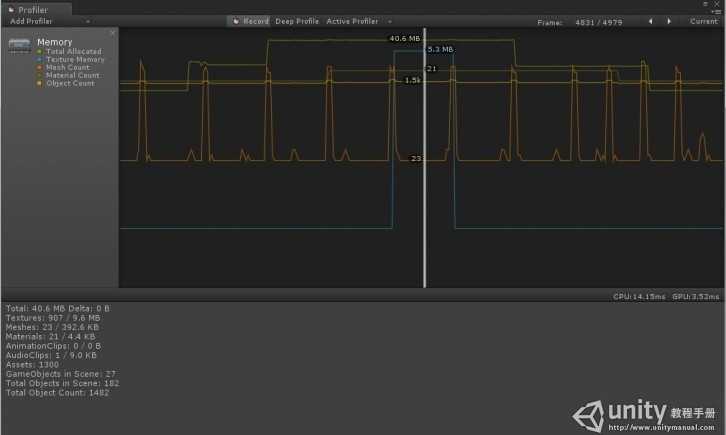The width and height of the screenshot is (726, 435).
Task: Select the Textures statistics line
Action: pyautogui.click(x=53, y=318)
